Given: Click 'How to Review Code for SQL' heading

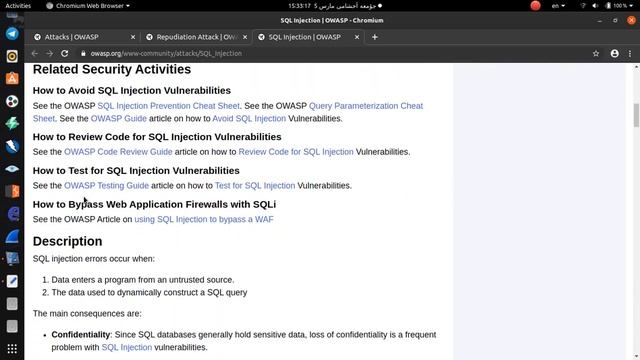Looking at the screenshot, I should [x=157, y=137].
